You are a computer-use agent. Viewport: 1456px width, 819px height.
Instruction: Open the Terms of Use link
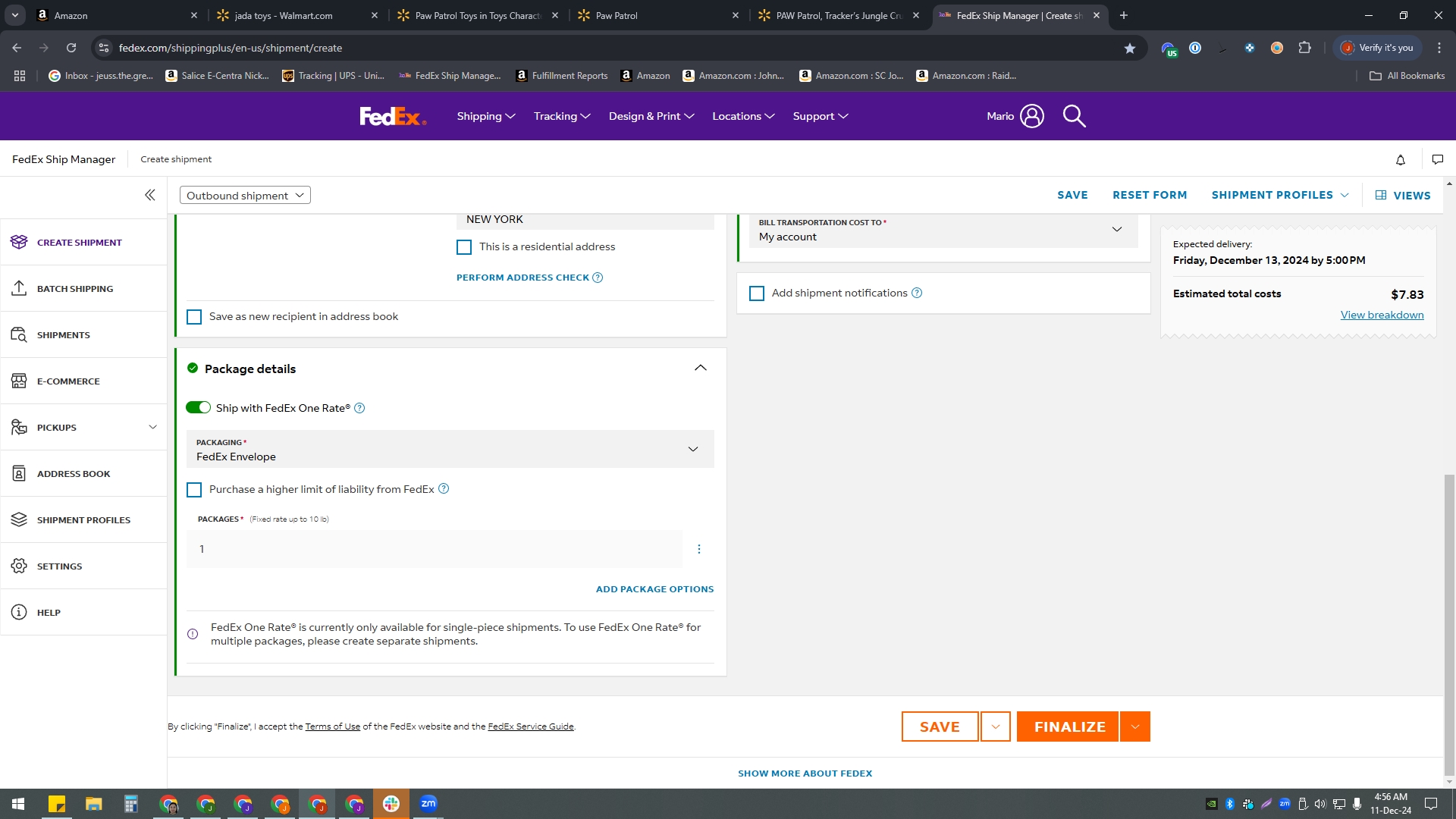(332, 726)
